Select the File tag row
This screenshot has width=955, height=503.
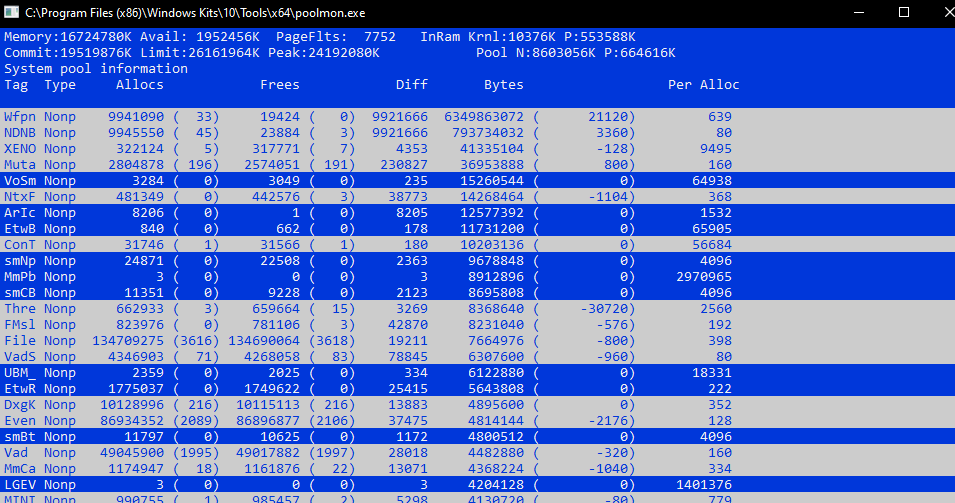tap(478, 340)
